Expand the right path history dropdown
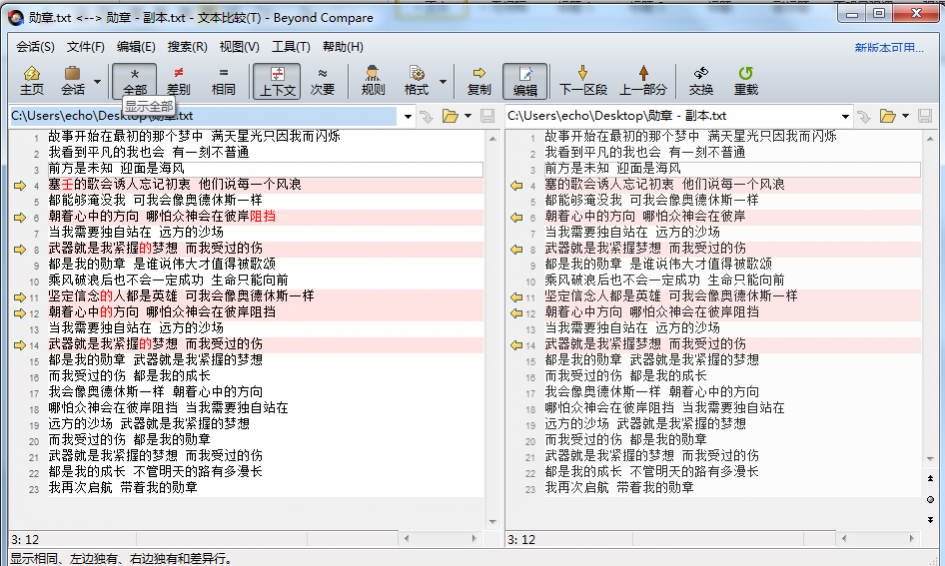The width and height of the screenshot is (945, 566). tap(845, 116)
